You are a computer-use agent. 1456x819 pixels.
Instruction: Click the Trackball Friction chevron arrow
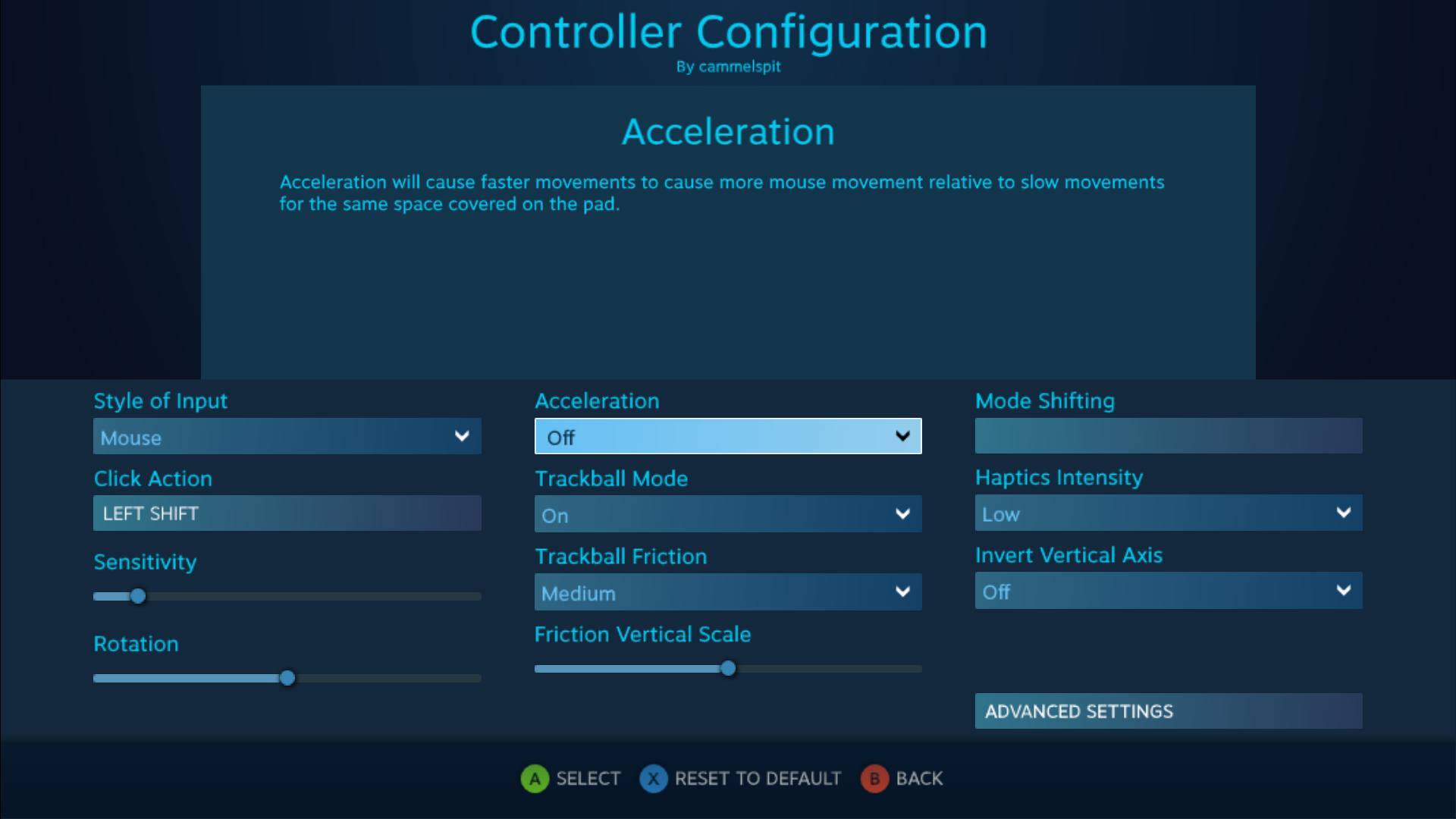pos(902,592)
